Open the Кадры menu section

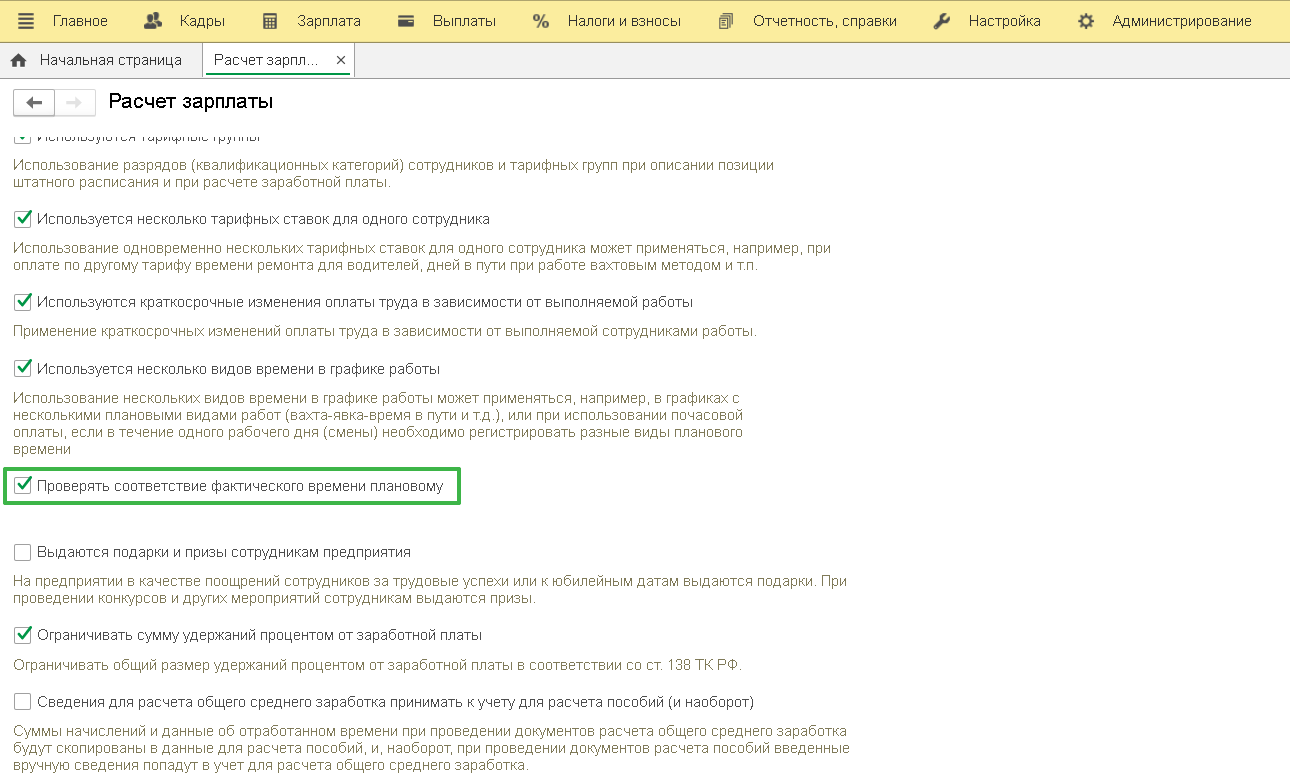[202, 21]
